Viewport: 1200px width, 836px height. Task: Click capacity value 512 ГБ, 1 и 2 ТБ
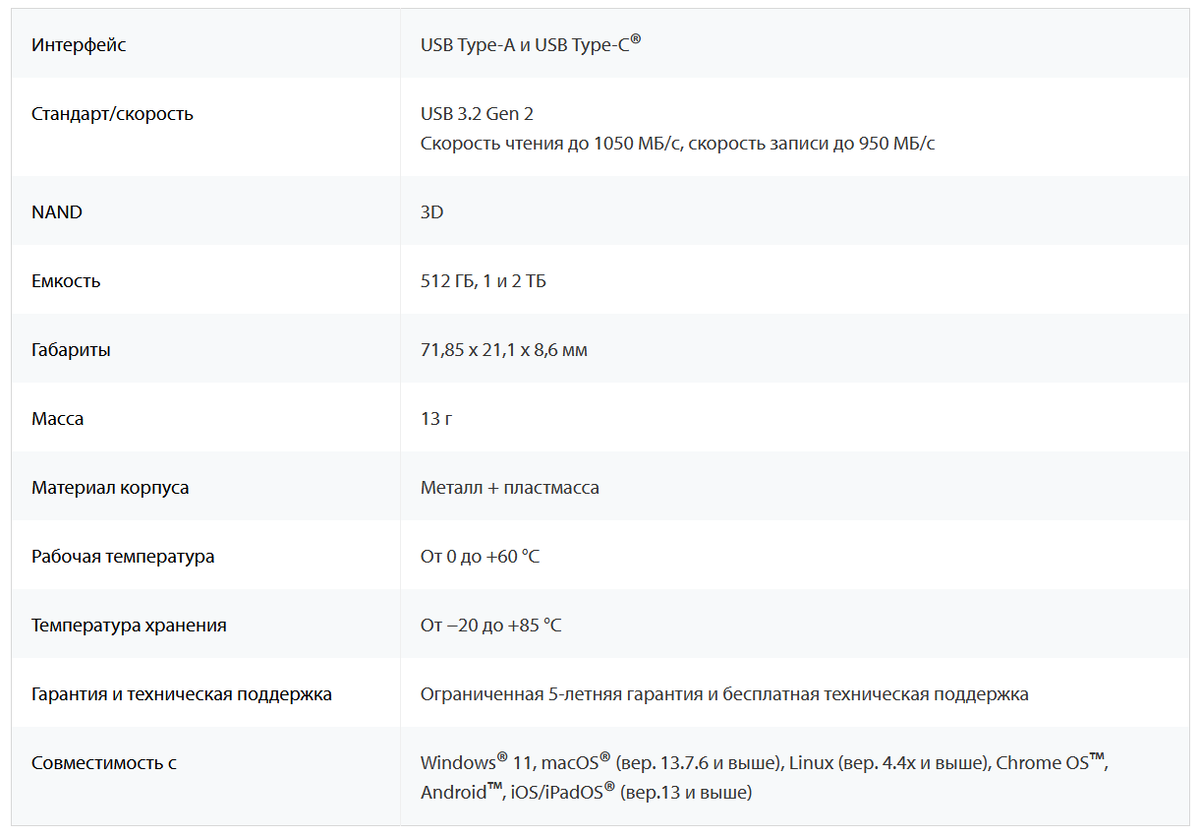point(484,281)
